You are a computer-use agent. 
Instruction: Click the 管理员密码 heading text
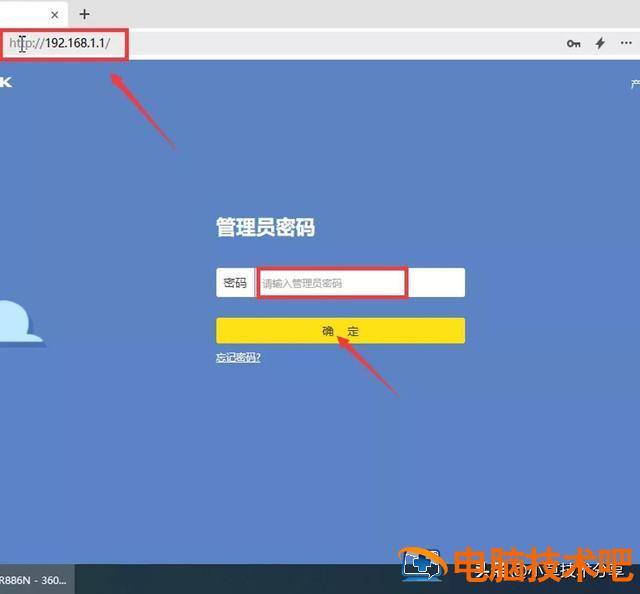(x=265, y=227)
